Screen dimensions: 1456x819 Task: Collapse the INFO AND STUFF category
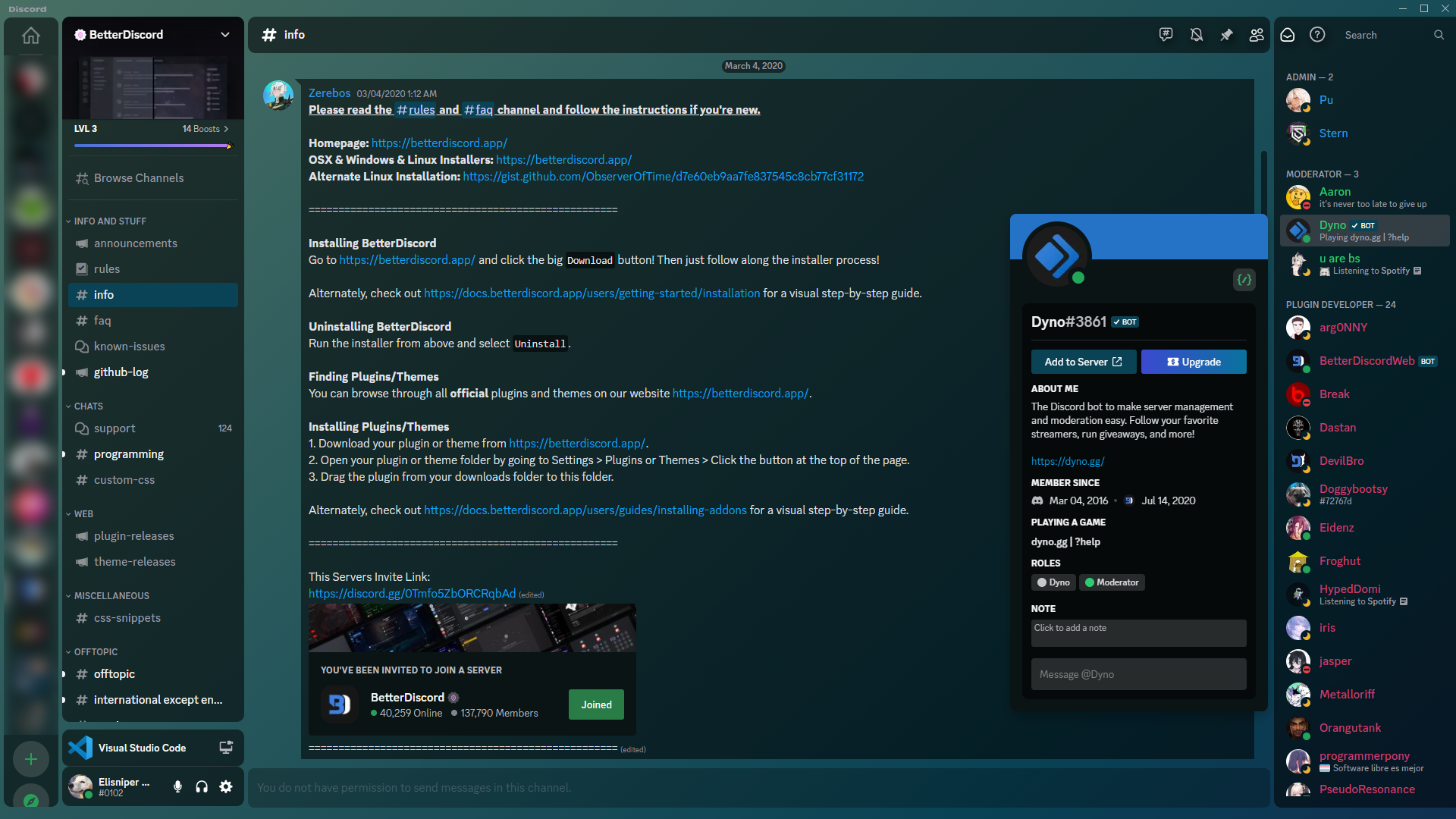(x=110, y=221)
